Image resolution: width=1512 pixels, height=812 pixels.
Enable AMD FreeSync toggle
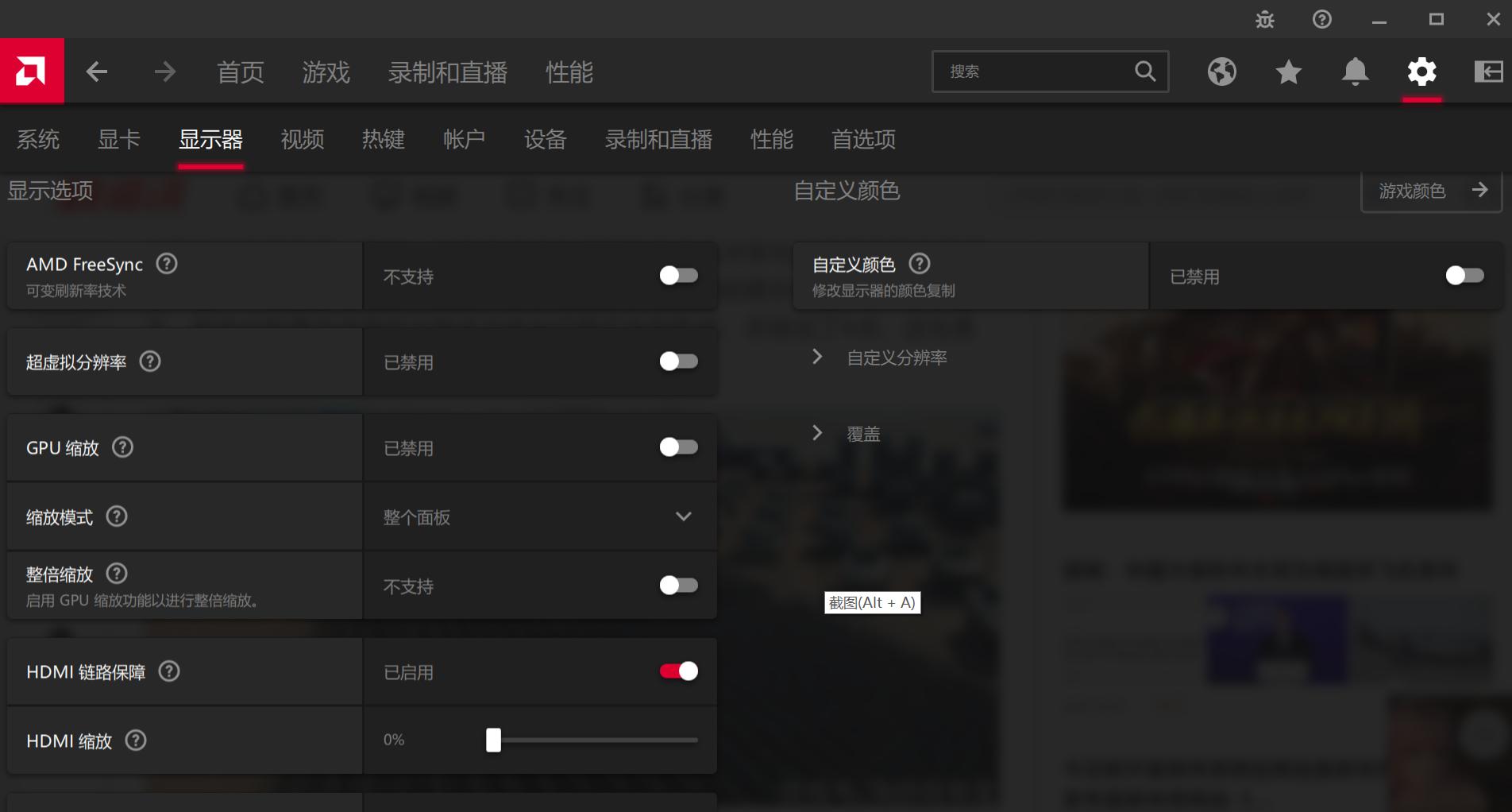678,275
